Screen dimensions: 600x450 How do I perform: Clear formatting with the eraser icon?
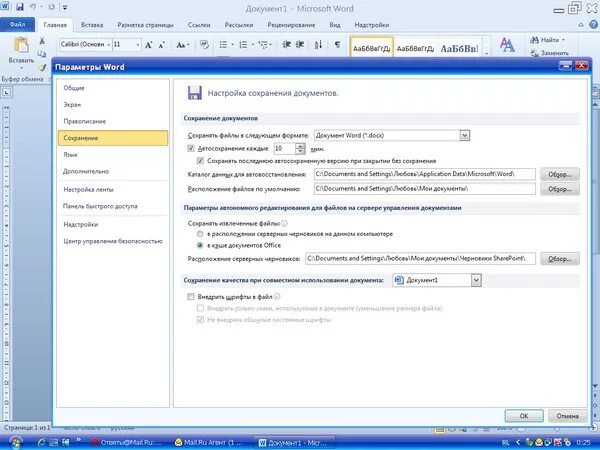tap(204, 45)
